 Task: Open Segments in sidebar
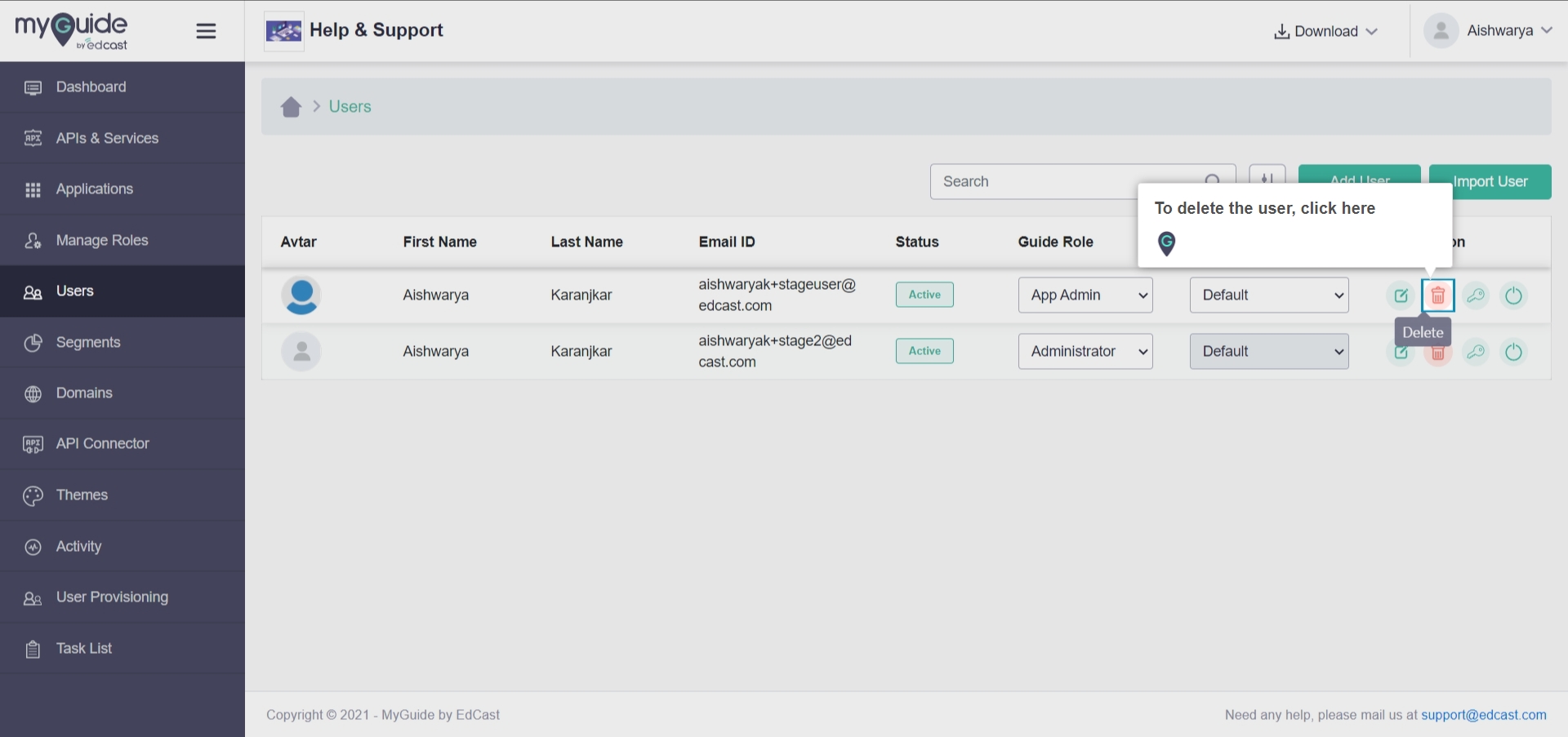tap(122, 342)
